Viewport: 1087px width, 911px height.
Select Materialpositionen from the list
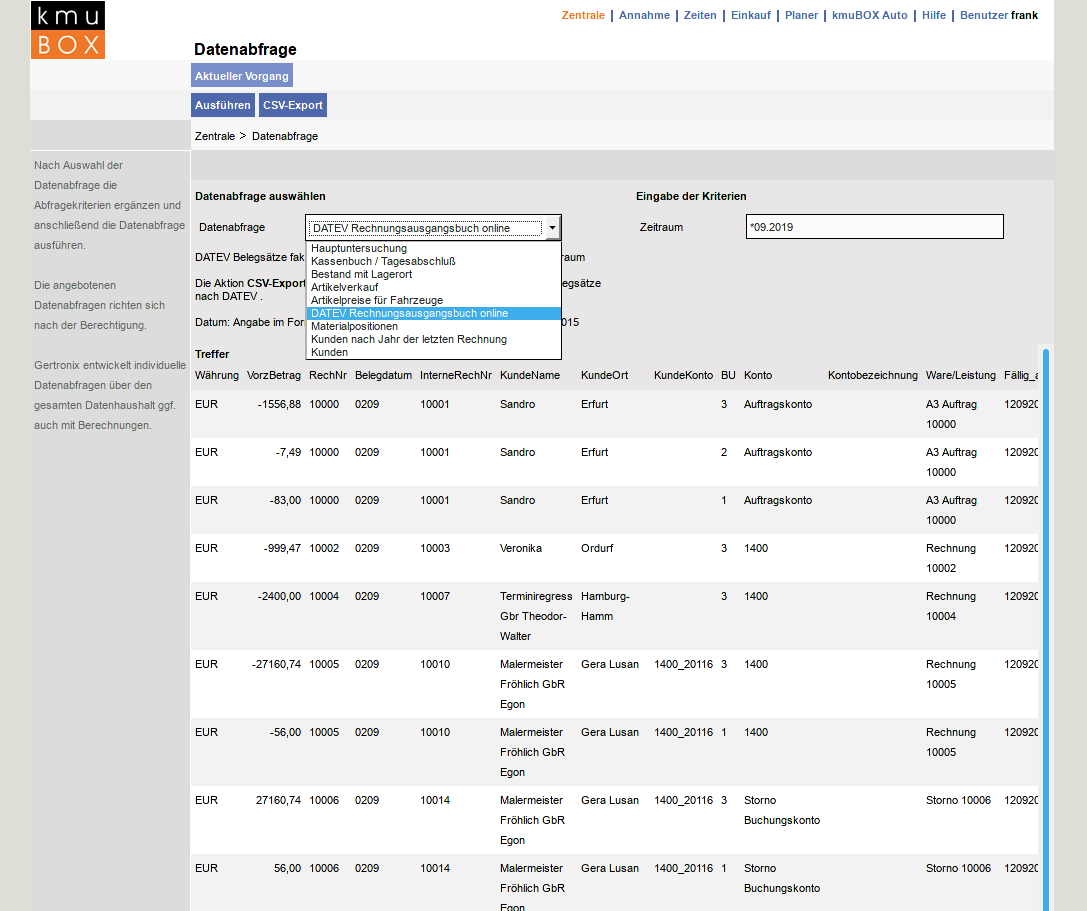[x=354, y=326]
